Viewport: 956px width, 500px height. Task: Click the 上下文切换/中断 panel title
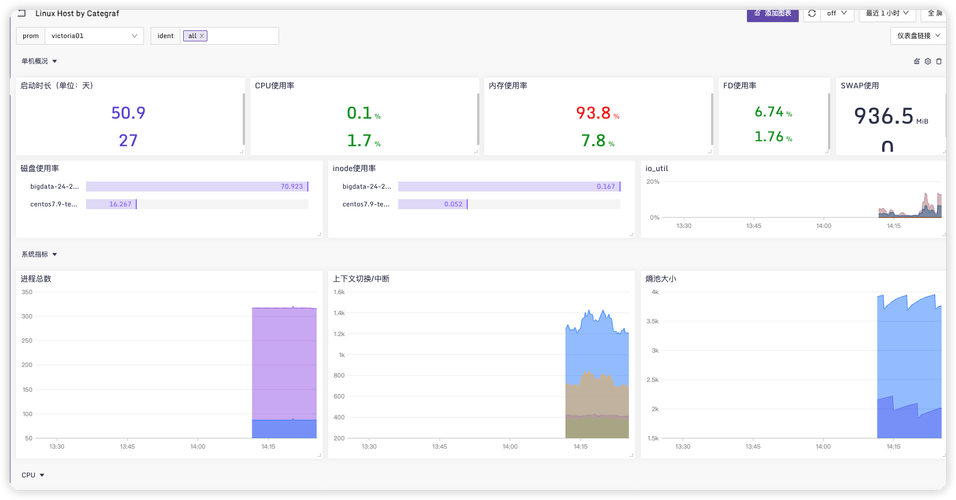361,279
